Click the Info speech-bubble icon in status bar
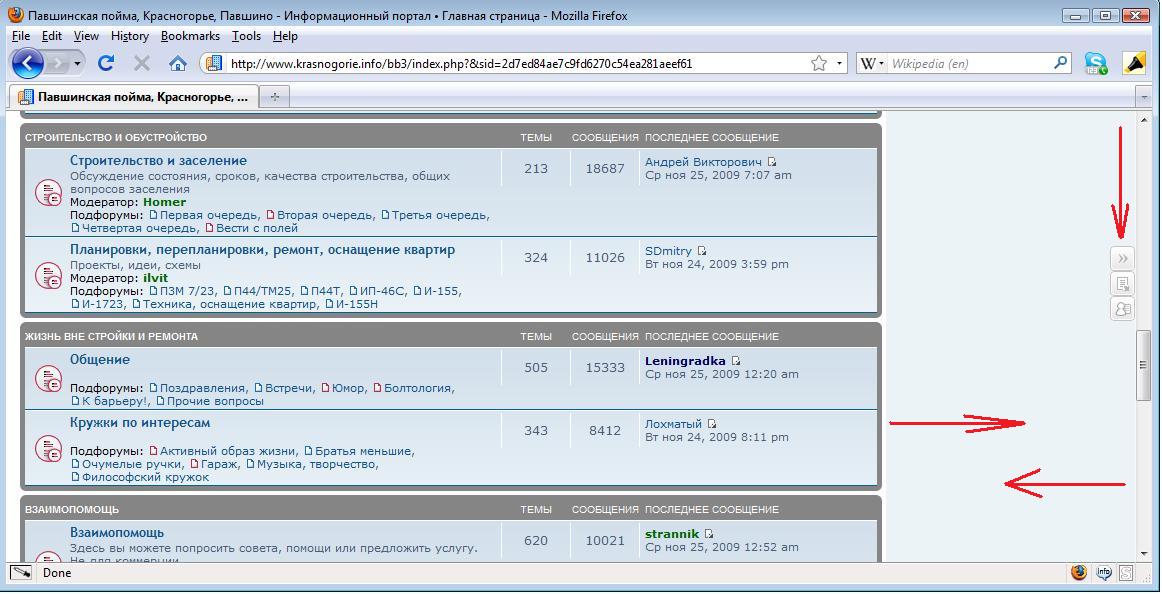Viewport: 1162px width, 594px height. pyautogui.click(x=1104, y=573)
